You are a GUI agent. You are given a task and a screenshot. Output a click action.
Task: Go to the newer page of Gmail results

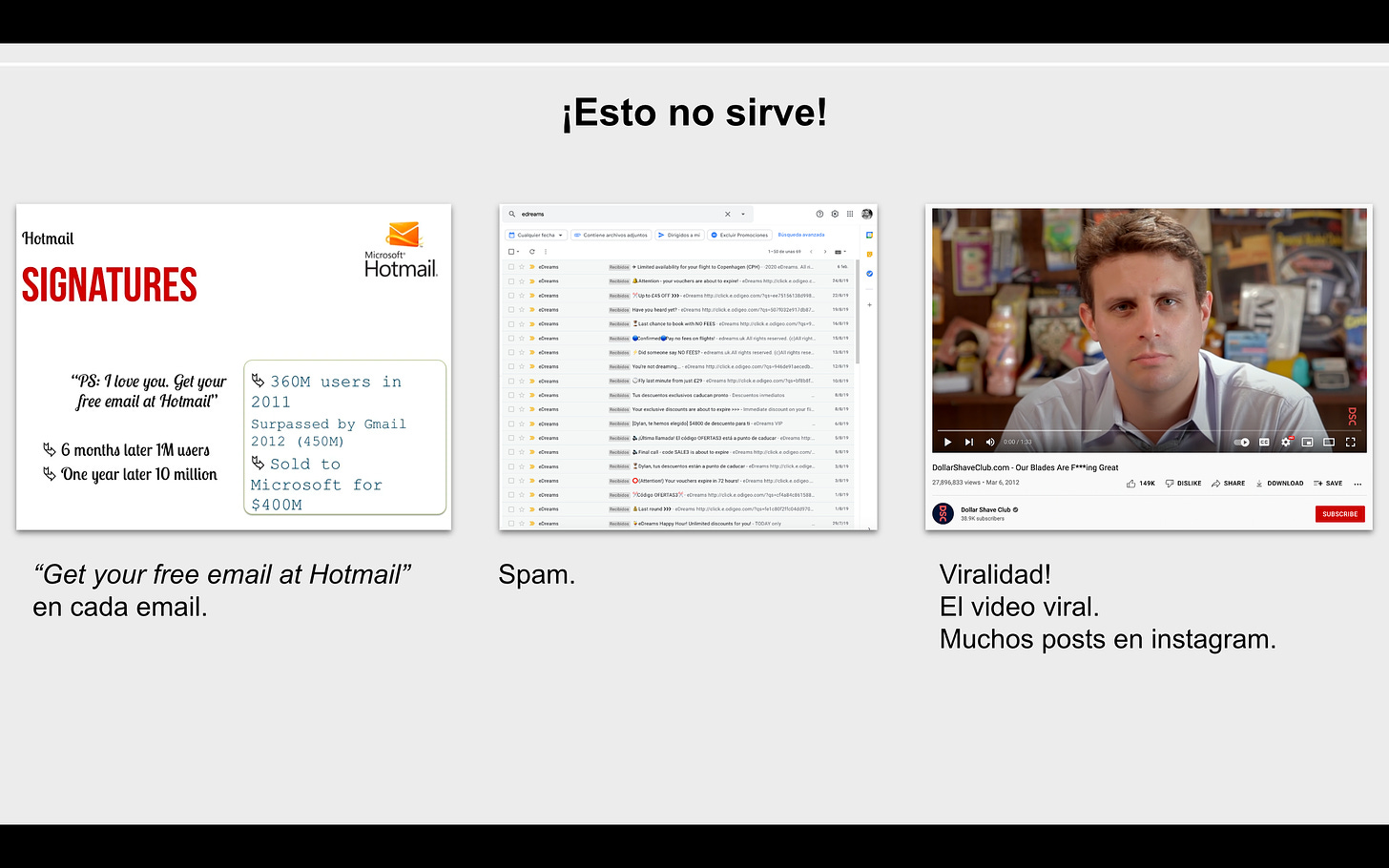(x=811, y=252)
